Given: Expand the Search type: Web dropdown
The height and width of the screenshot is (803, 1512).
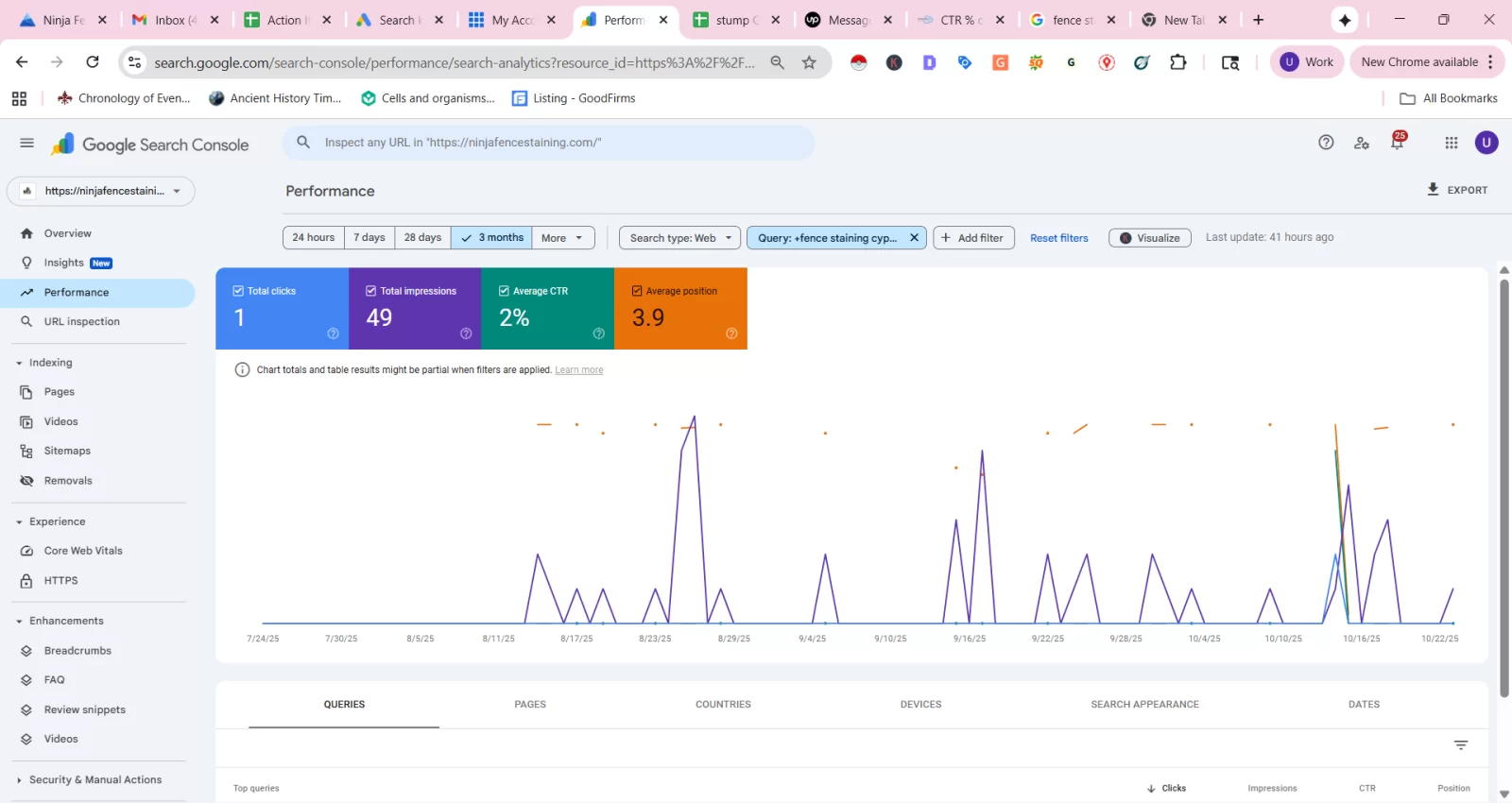Looking at the screenshot, I should point(681,238).
